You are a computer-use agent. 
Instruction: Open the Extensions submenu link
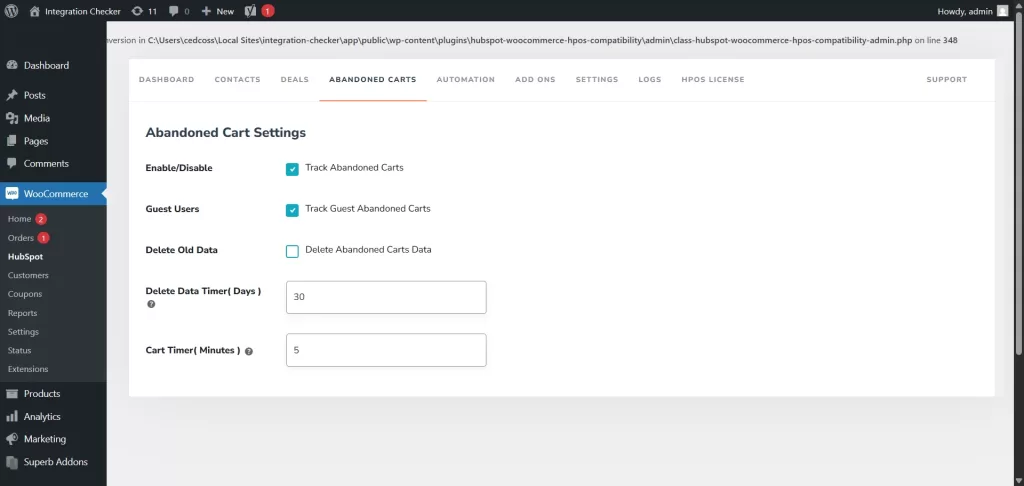28,369
